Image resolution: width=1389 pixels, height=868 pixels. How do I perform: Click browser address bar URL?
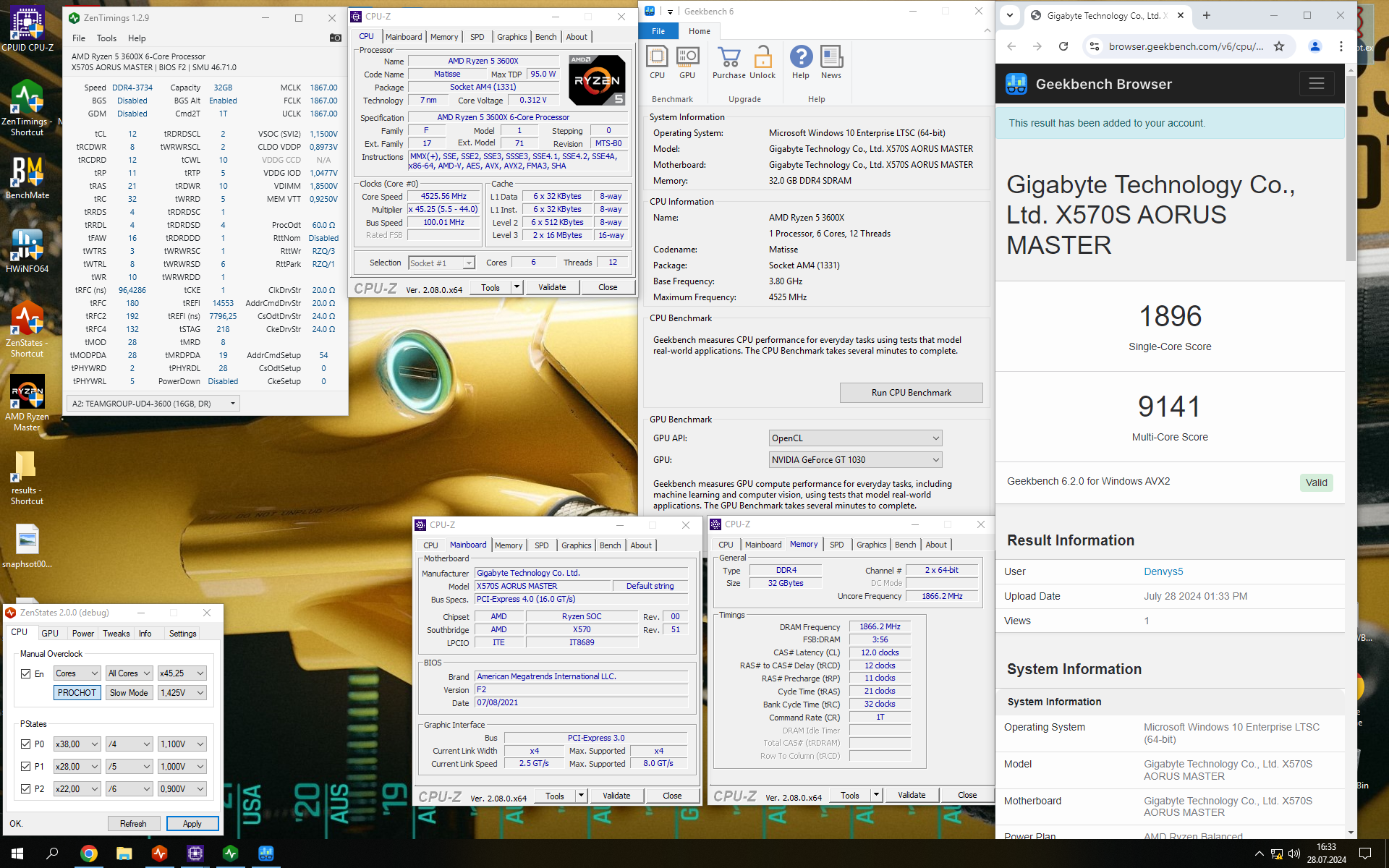click(1186, 46)
